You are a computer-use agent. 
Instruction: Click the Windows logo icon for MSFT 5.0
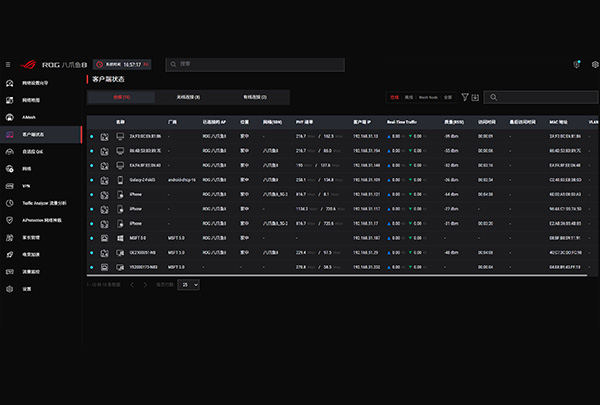click(x=120, y=238)
